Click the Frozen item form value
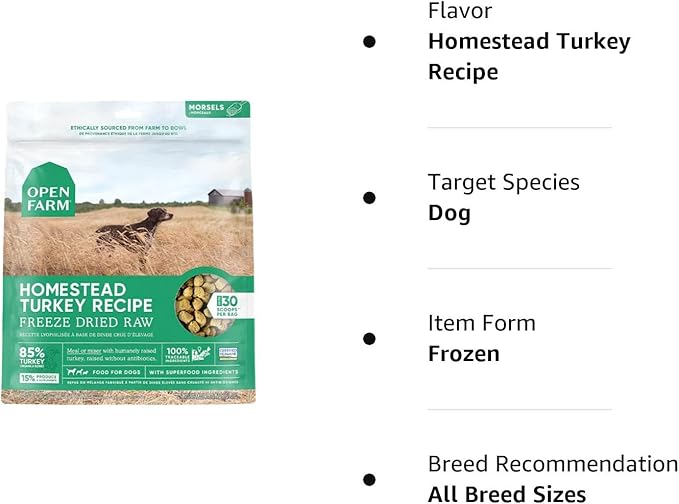The height and width of the screenshot is (504, 679). click(x=463, y=354)
